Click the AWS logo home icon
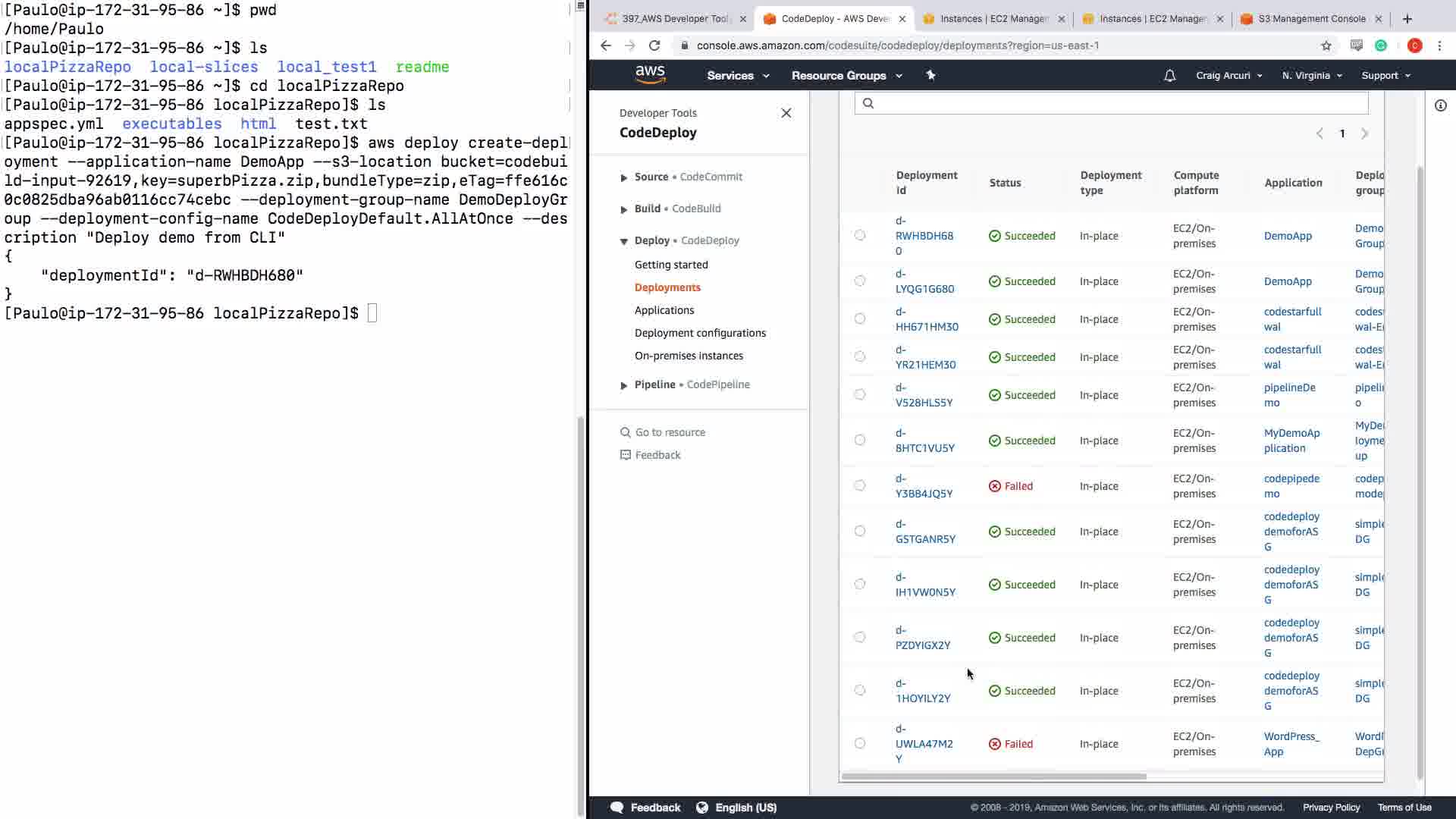 650,74
